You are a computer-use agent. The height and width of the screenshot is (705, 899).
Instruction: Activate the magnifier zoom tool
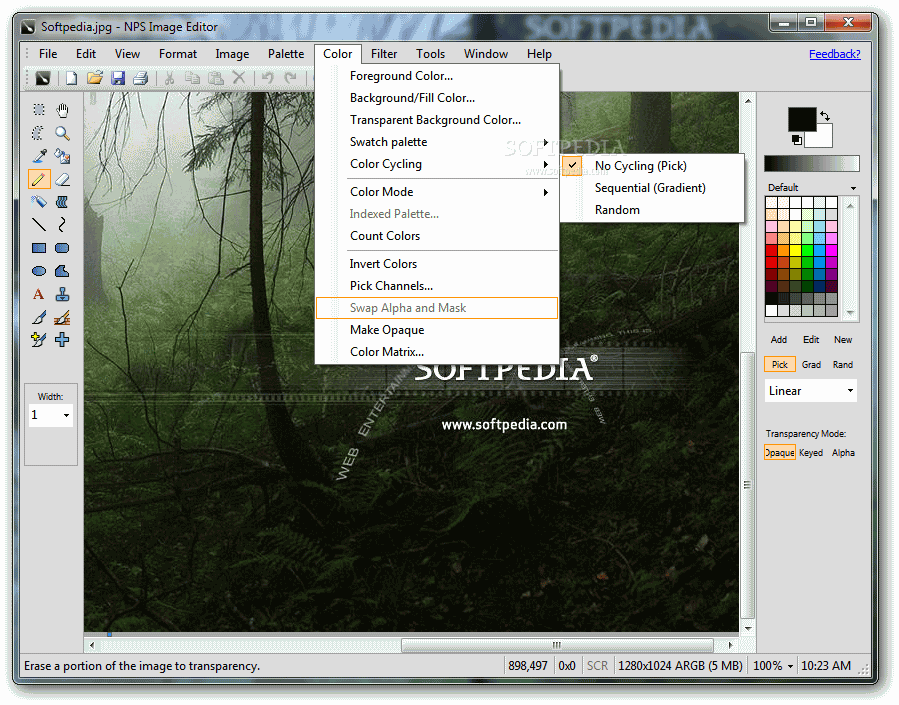pos(62,133)
